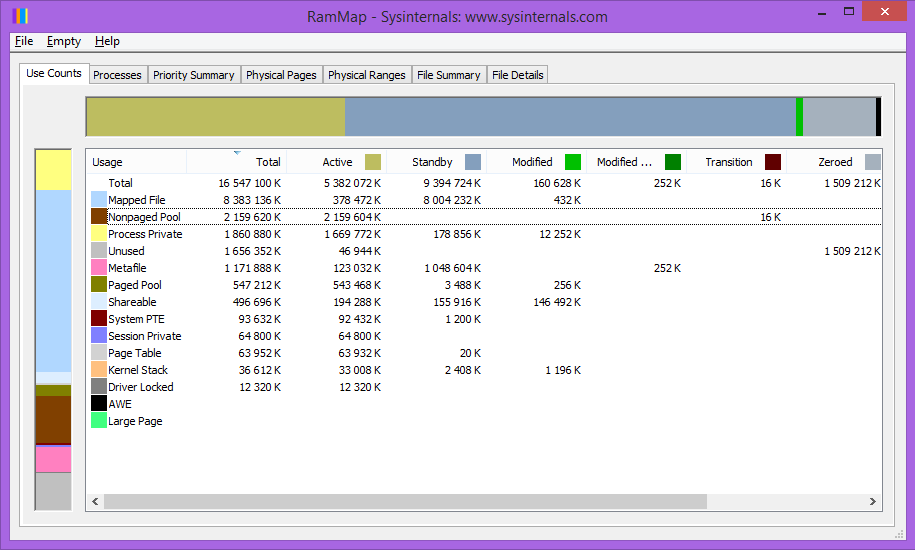
Task: Click the Large Page green icon
Action: pos(99,421)
